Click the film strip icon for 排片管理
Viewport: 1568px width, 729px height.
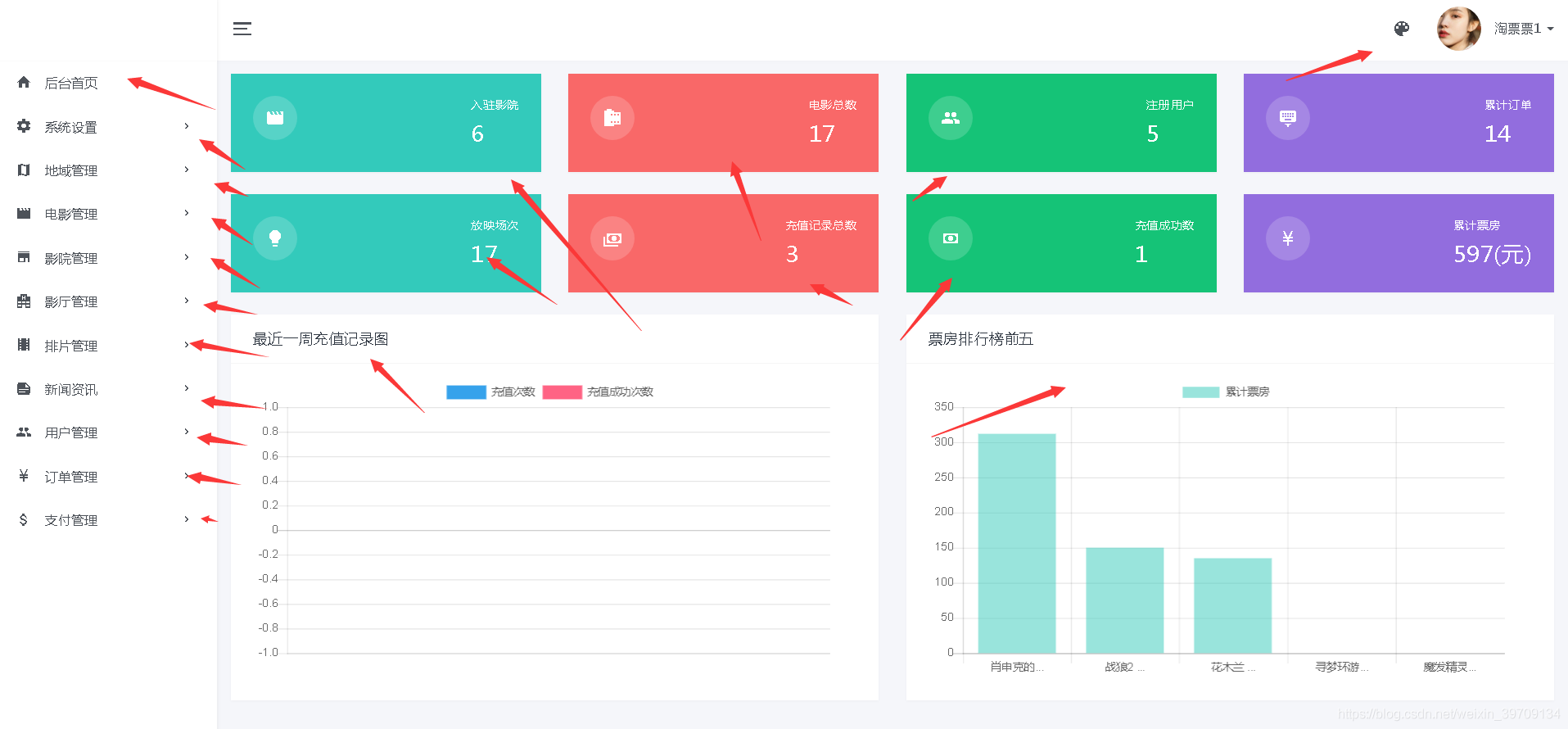point(24,345)
